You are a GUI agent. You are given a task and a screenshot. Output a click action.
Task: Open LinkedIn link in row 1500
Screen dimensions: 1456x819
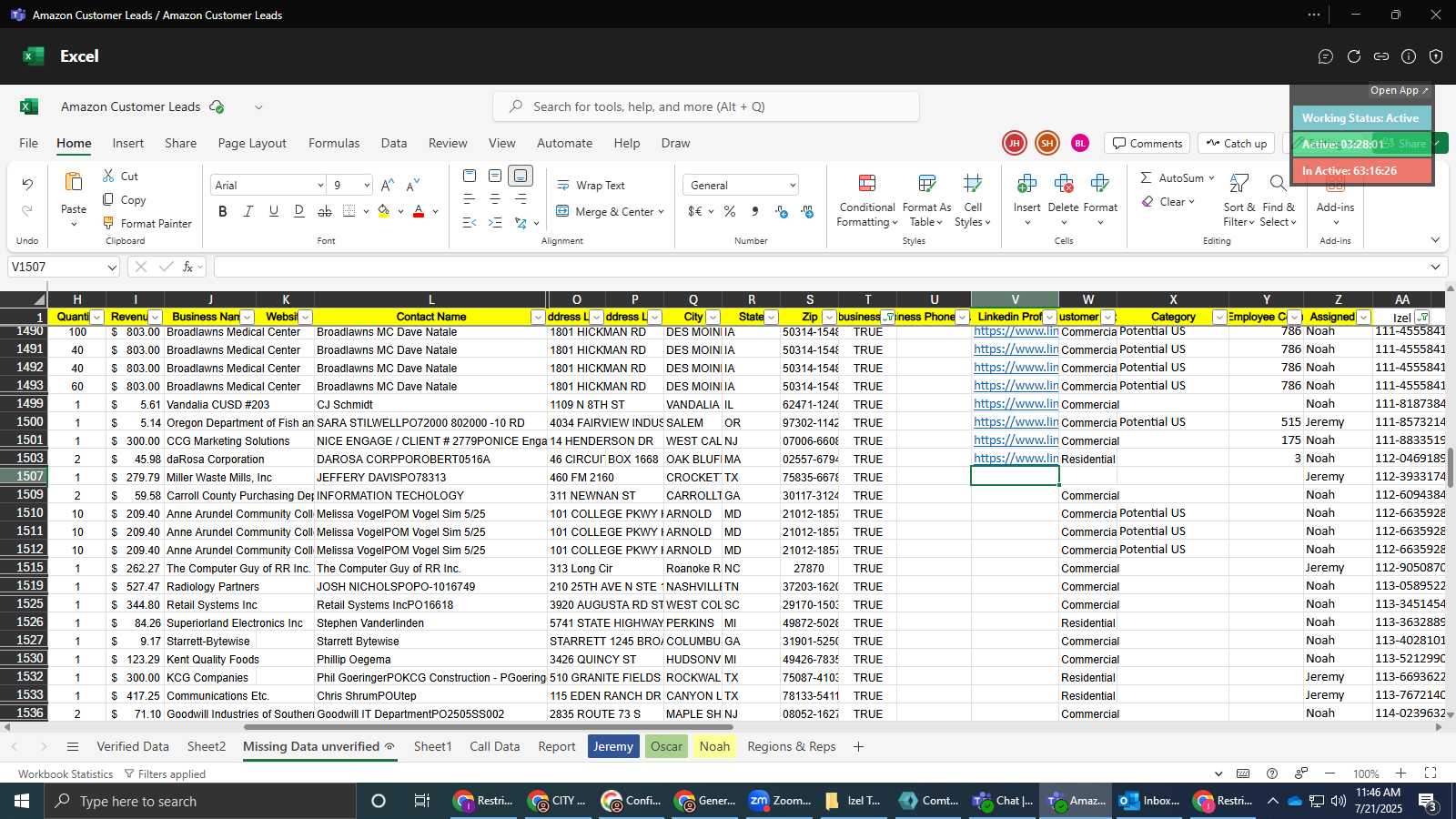(x=1016, y=422)
